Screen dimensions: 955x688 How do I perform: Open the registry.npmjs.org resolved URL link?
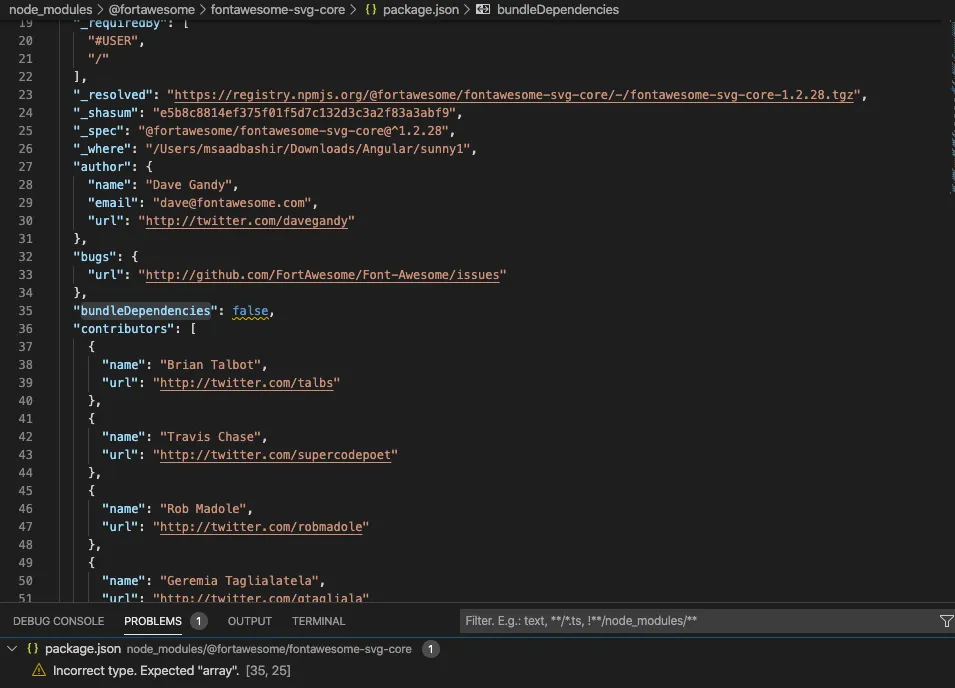(x=514, y=95)
